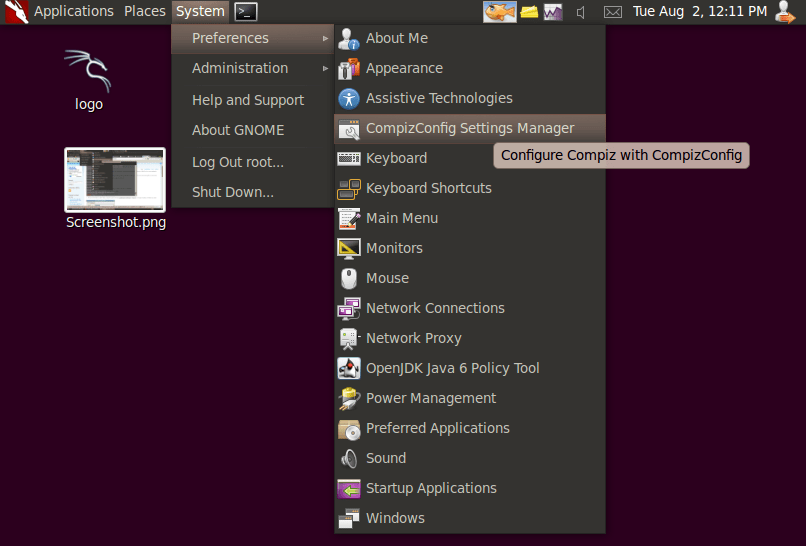Viewport: 806px width, 546px height.
Task: Click the volume speaker in top panel
Action: (x=581, y=12)
